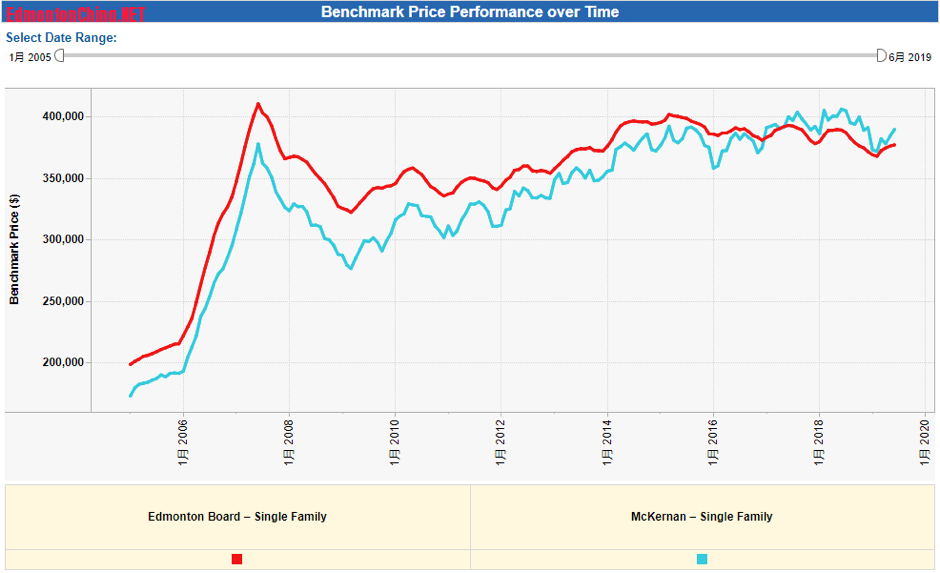The width and height of the screenshot is (940, 573).
Task: Click the 300,000 y-axis label
Action: click(x=63, y=239)
